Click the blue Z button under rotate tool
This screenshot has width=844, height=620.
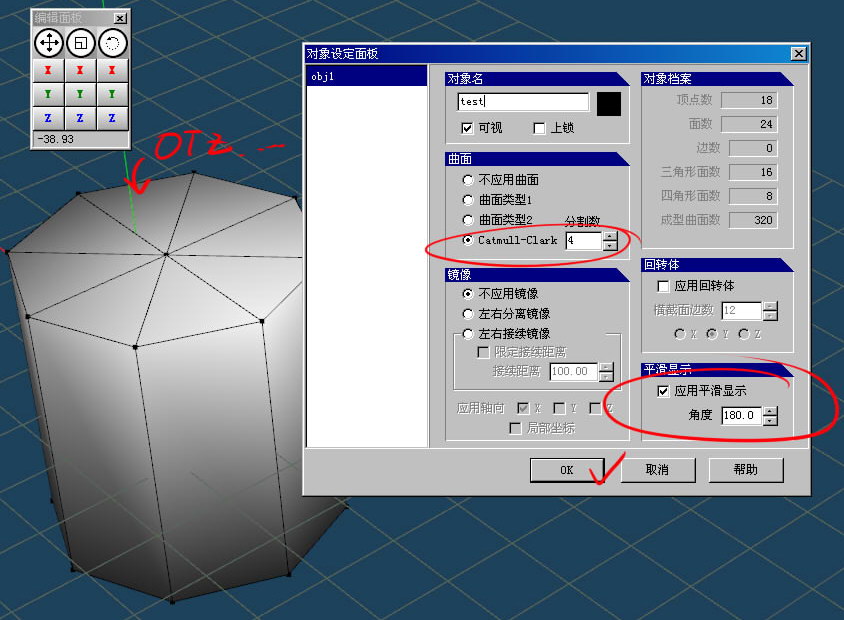[x=112, y=118]
